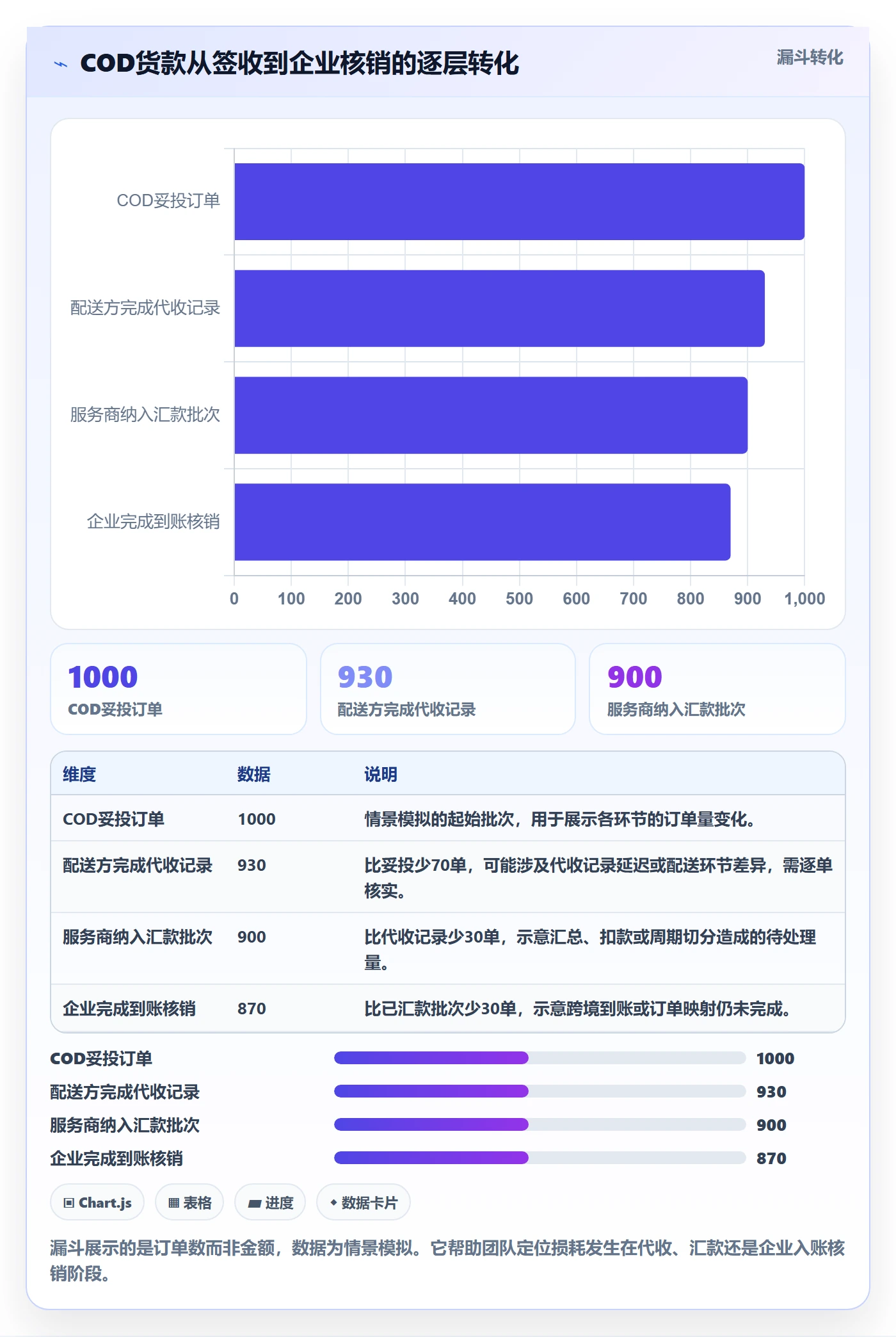Click the 企业完成到账核销 chart axis label
Viewport: 896px width, 1337px height.
(154, 521)
